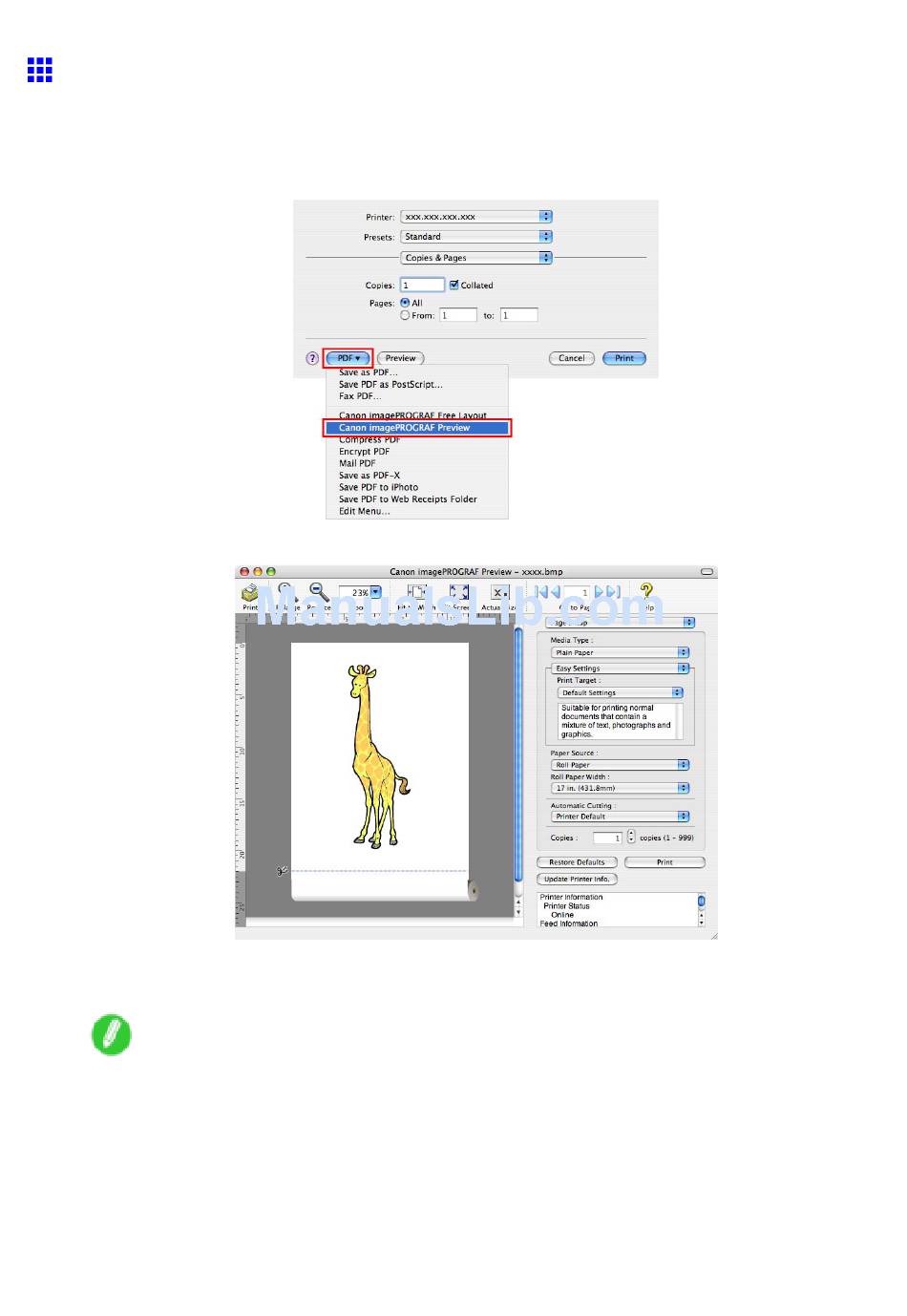Click the Copies field in print dialog
Image resolution: width=907 pixels, height=1316 pixels.
pyautogui.click(x=422, y=285)
